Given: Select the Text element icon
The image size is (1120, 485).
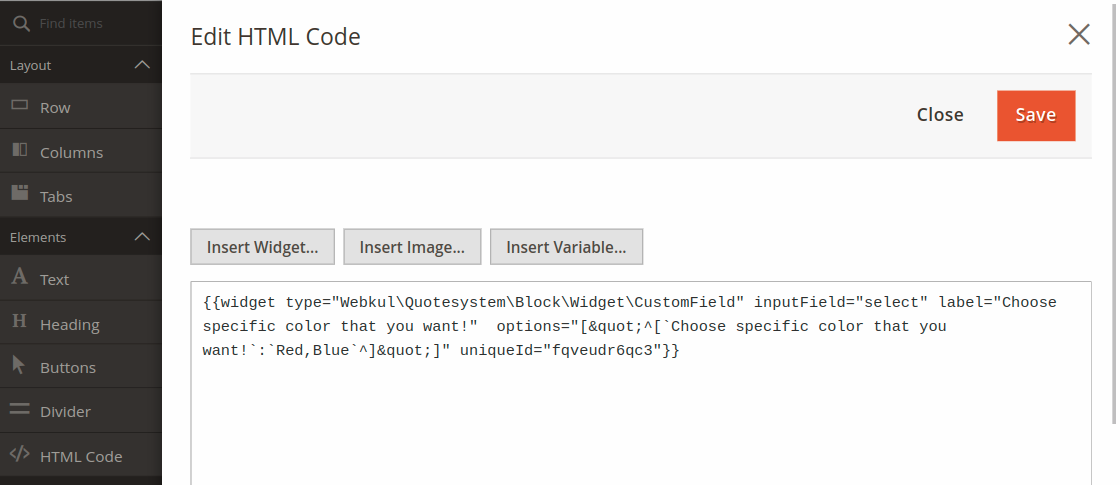Looking at the screenshot, I should point(19,278).
